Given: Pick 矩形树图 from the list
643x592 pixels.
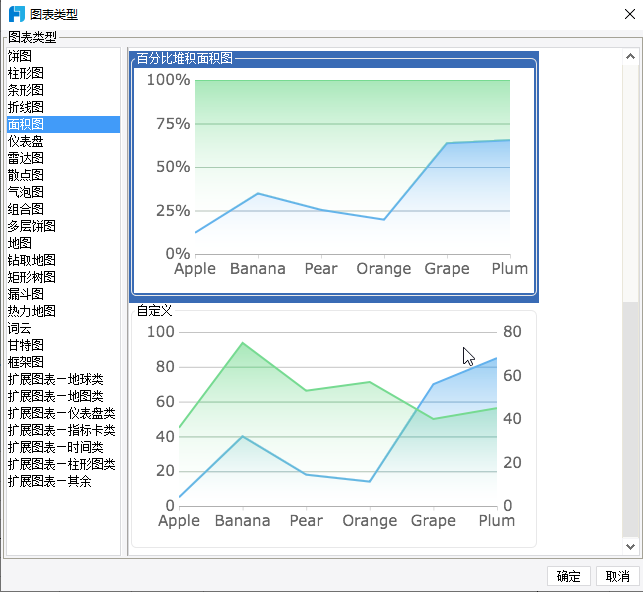Looking at the screenshot, I should (64, 278).
